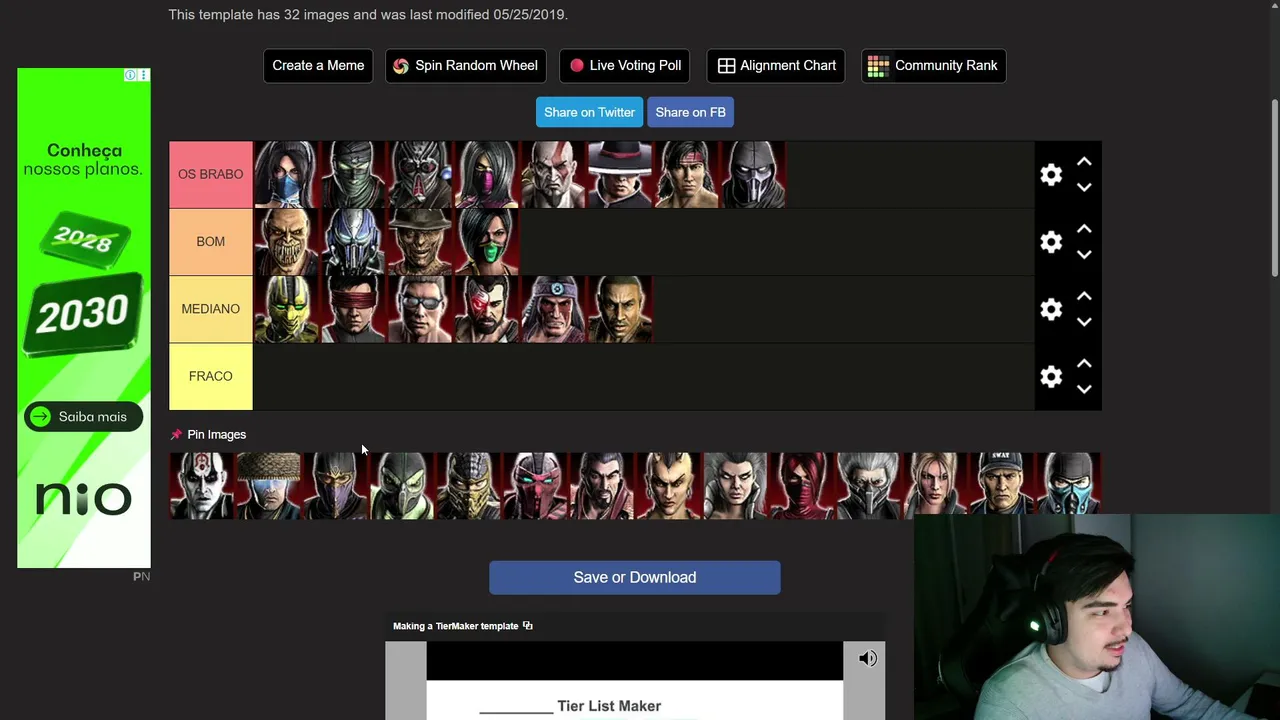Share the tier list on Twitter

click(589, 112)
